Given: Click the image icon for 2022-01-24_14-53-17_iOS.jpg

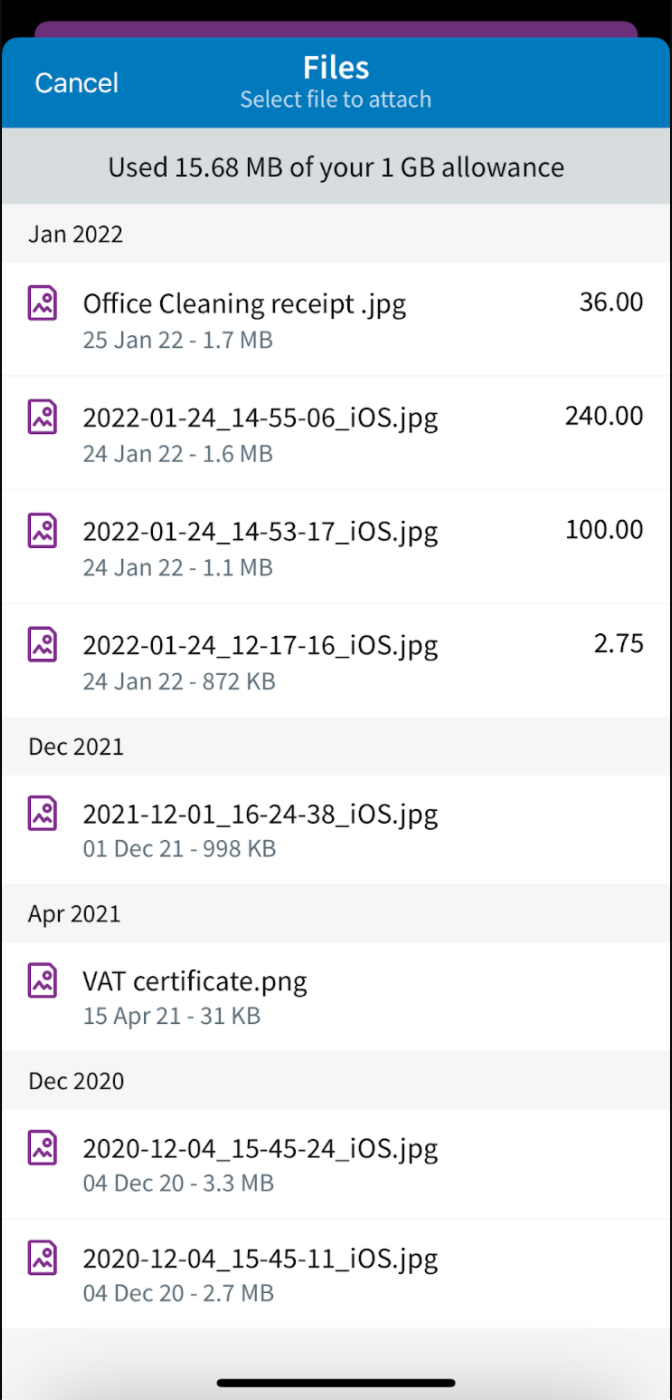Looking at the screenshot, I should 42,529.
